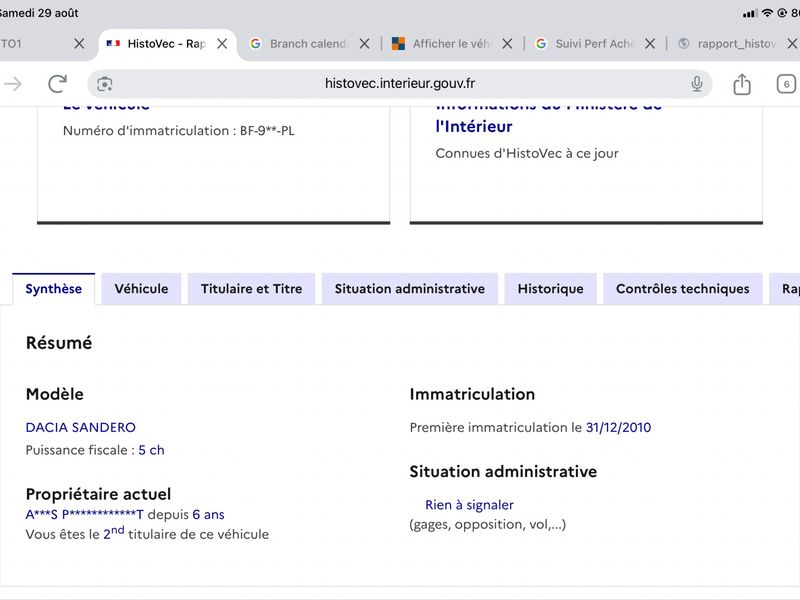Click the Numéro d'immatriculation BF-9**-PL text

179,131
